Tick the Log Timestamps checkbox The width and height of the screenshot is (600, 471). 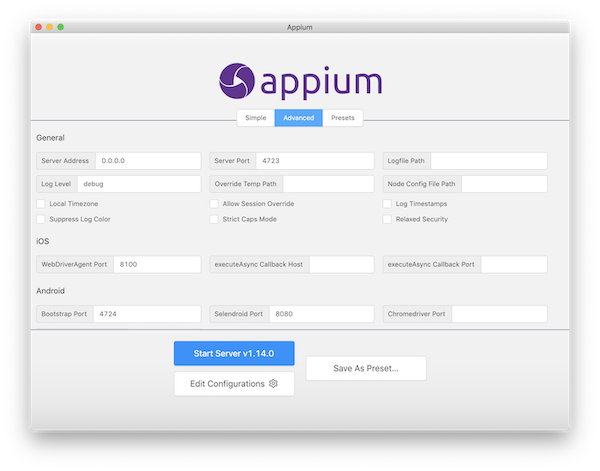pyautogui.click(x=387, y=204)
